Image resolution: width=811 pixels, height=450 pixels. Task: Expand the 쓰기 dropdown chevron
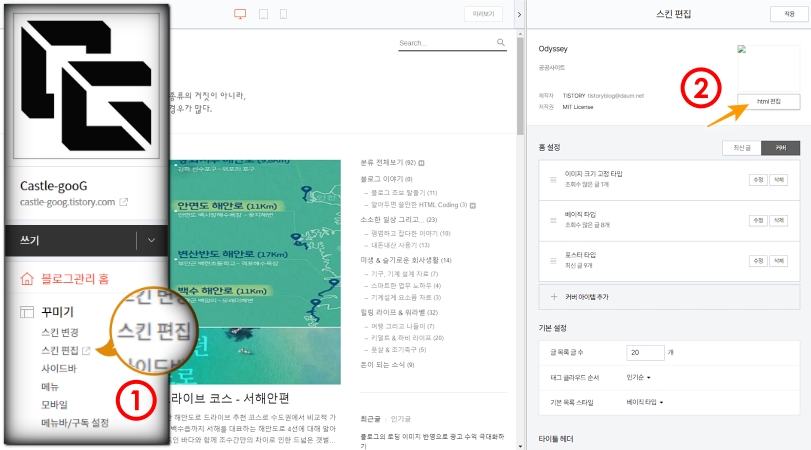coord(151,240)
